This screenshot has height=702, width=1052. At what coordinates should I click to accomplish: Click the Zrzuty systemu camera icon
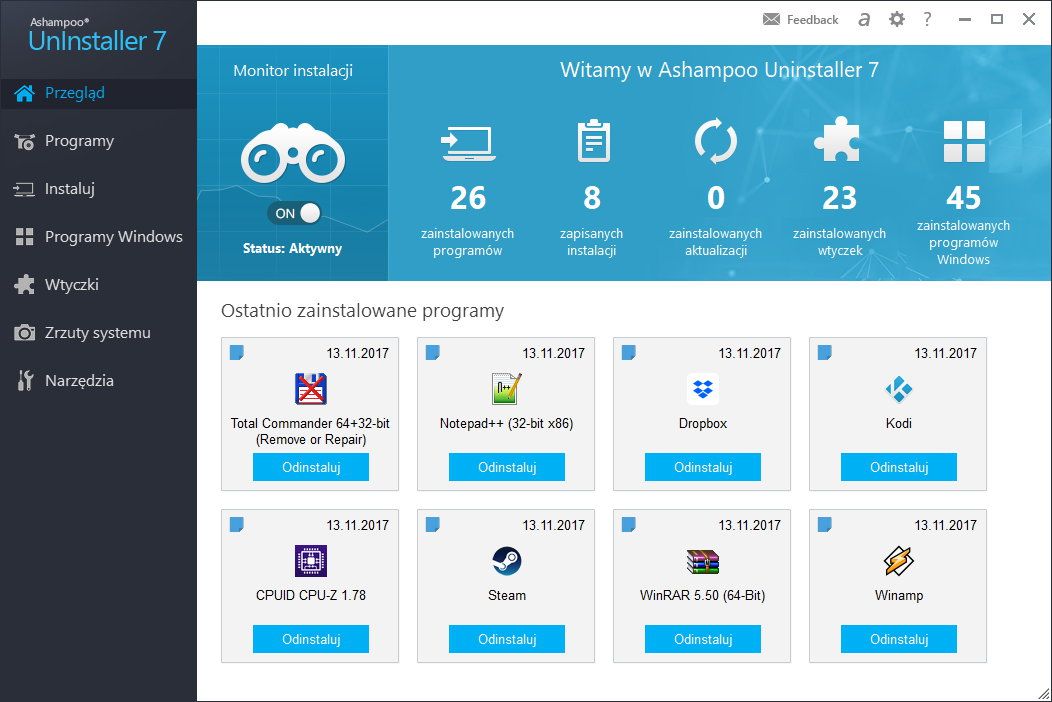coord(24,333)
